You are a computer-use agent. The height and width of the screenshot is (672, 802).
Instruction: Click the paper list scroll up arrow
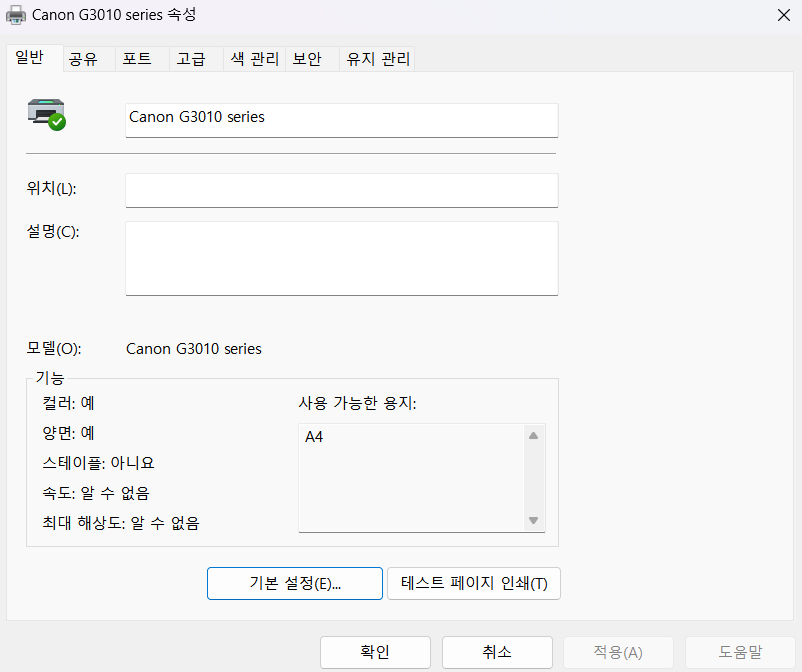(x=533, y=436)
